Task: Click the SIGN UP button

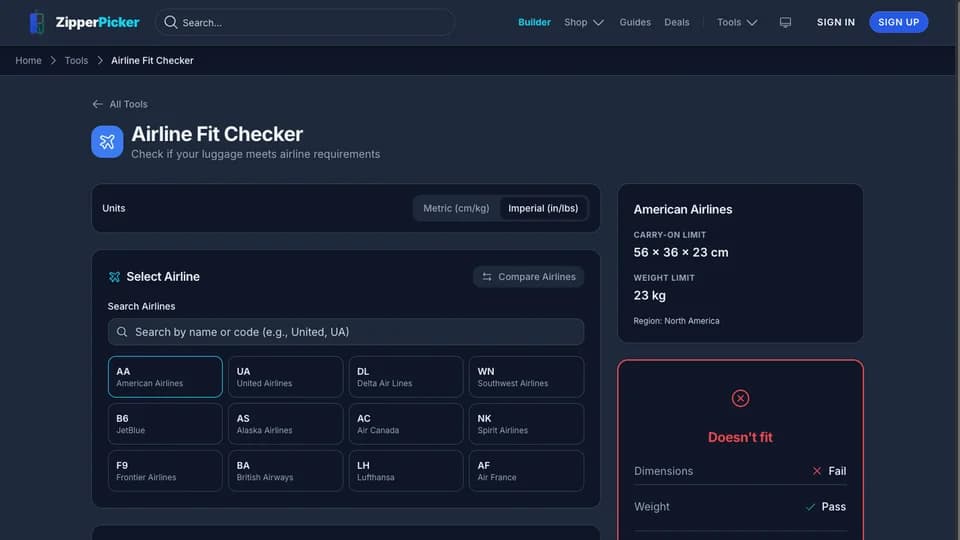Action: 898,22
